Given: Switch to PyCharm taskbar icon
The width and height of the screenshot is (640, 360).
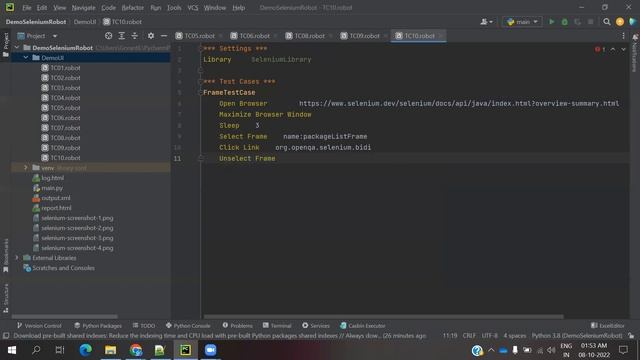Looking at the screenshot, I should pyautogui.click(x=185, y=350).
